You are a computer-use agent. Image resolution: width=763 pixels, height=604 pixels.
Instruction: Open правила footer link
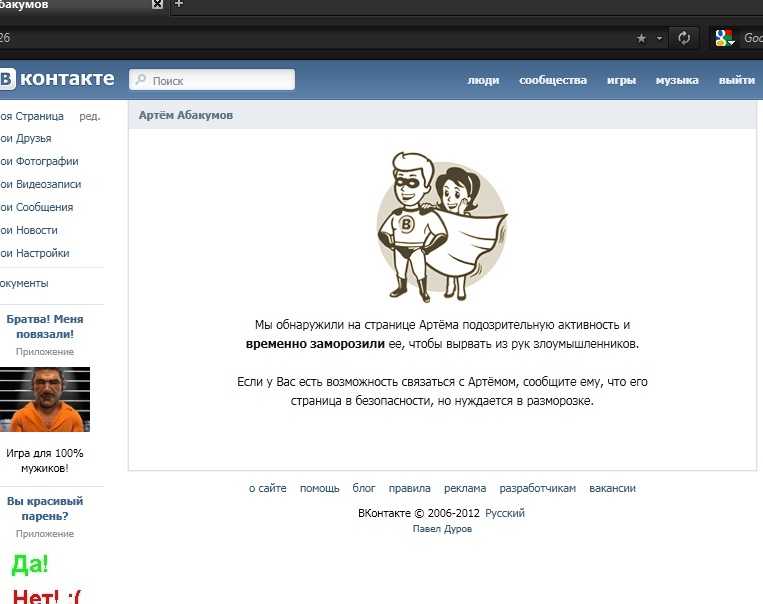click(409, 488)
